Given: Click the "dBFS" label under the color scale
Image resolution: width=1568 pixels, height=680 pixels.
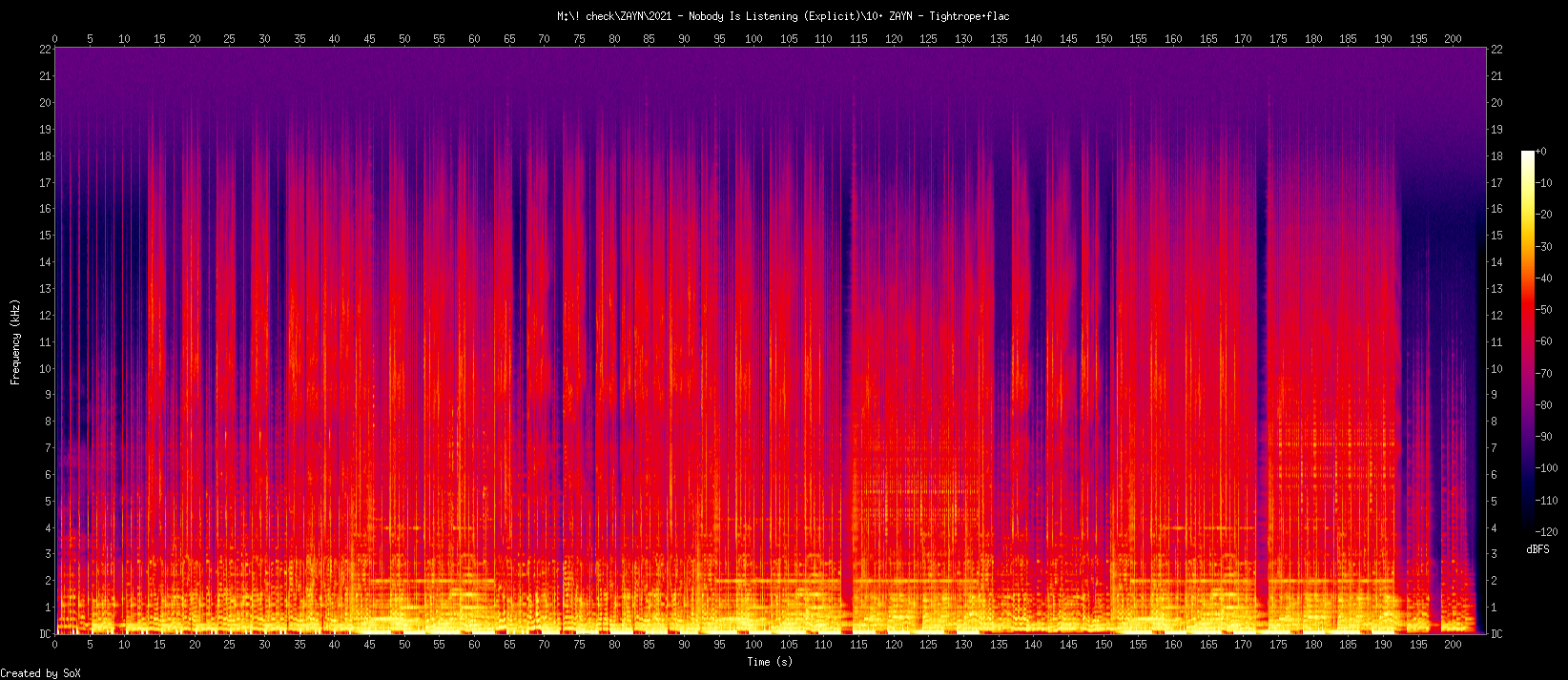Looking at the screenshot, I should coord(1537,550).
